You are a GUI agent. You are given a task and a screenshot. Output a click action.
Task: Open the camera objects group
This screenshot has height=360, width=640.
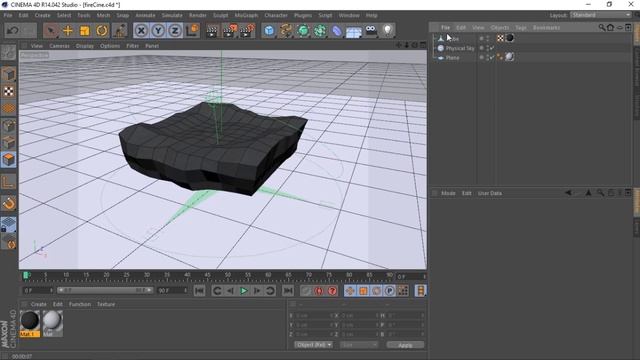click(371, 31)
